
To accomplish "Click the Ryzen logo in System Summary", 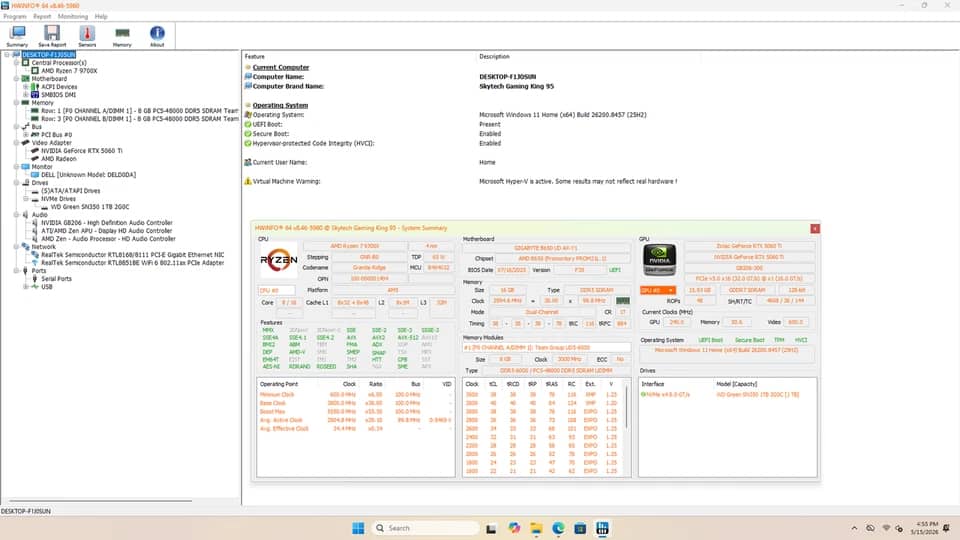I will (x=279, y=260).
